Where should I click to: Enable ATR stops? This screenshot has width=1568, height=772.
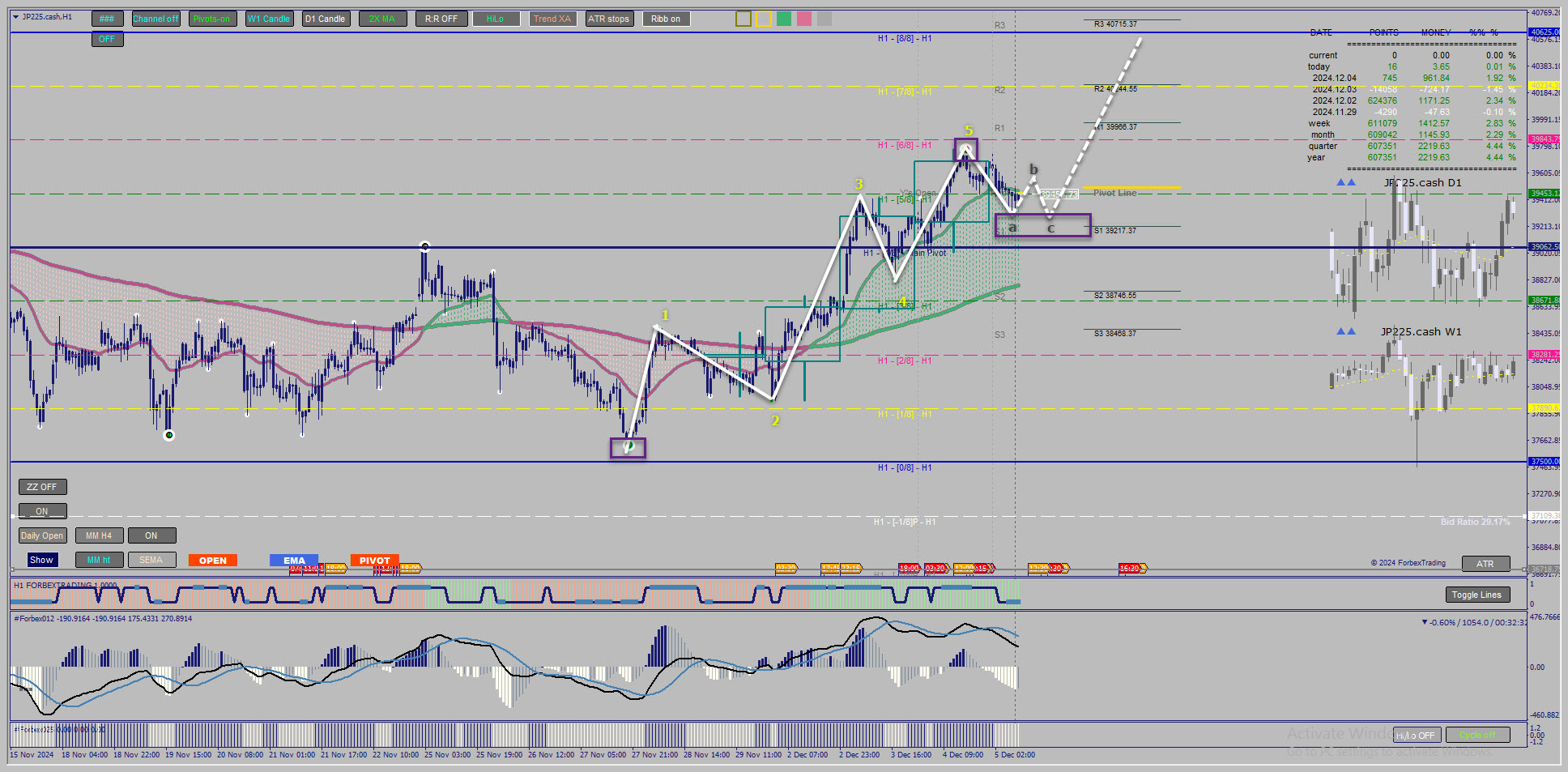pos(609,19)
